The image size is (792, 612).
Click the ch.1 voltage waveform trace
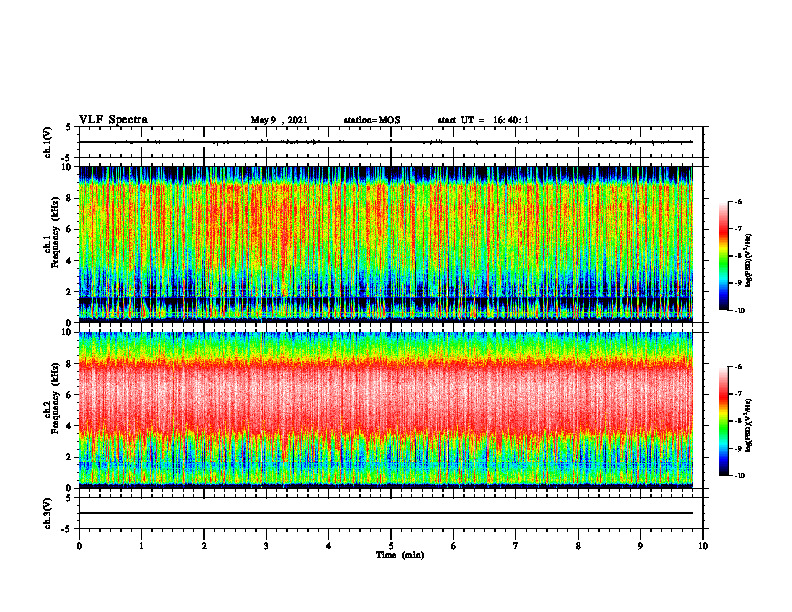(x=386, y=142)
